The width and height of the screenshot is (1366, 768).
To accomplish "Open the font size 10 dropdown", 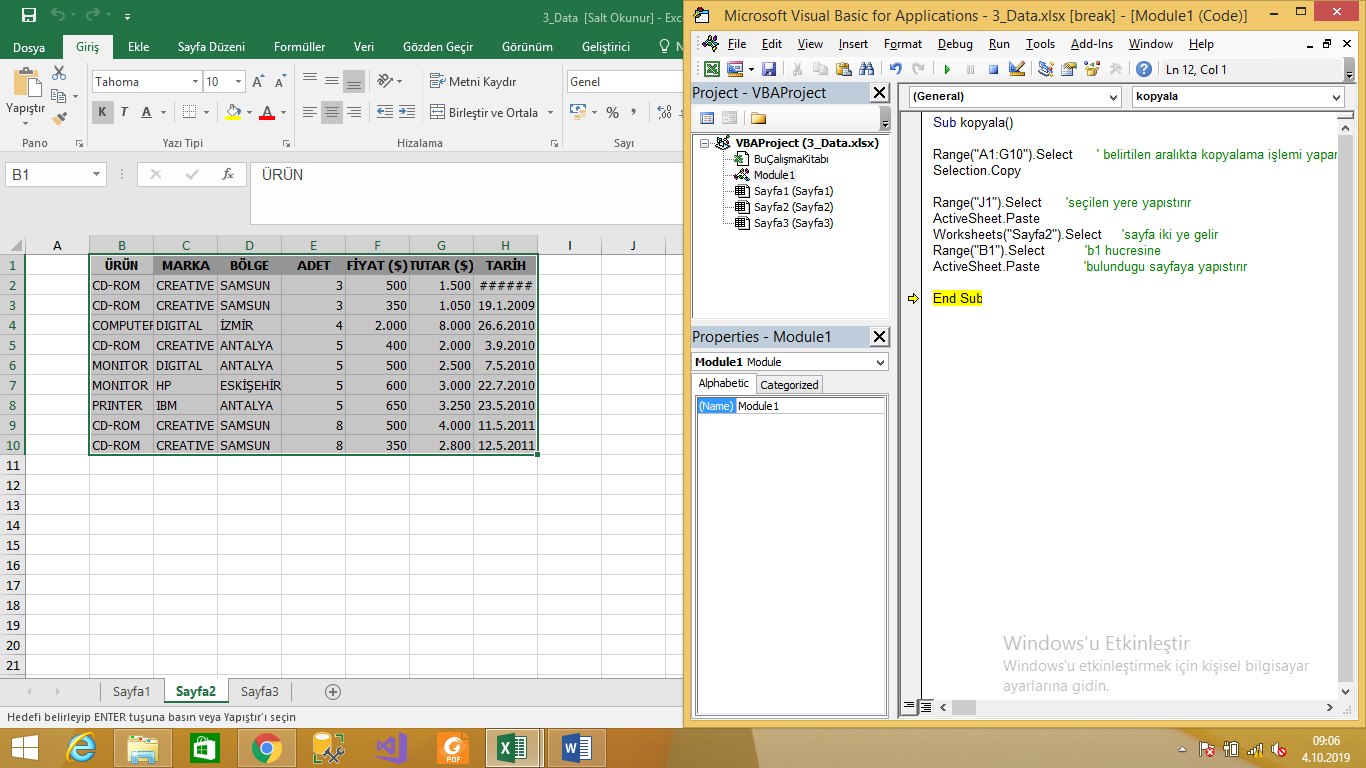I will click(238, 82).
